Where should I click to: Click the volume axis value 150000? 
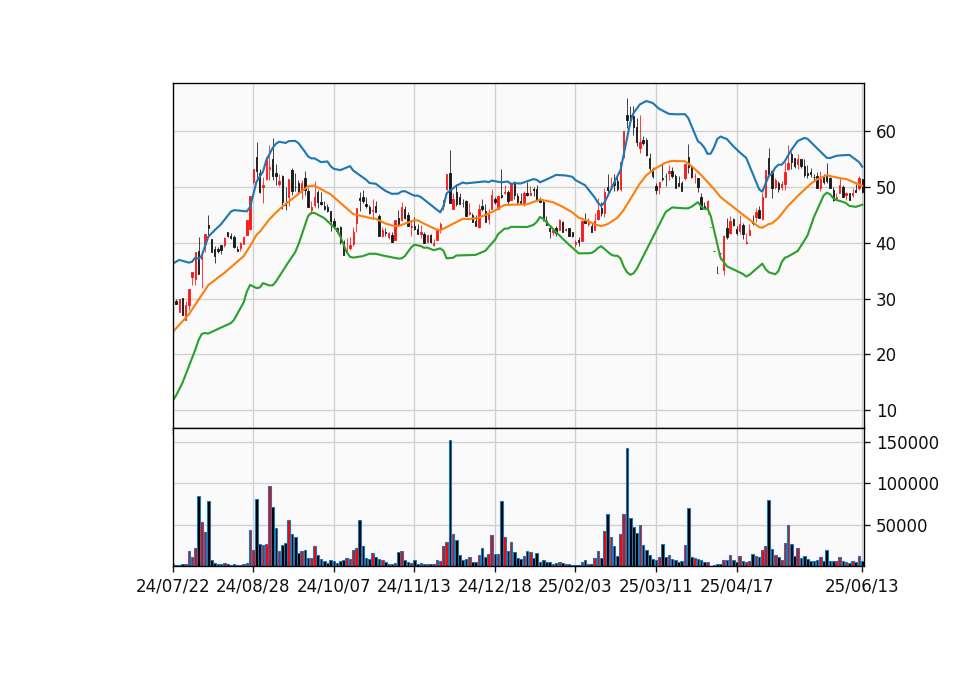(x=908, y=443)
